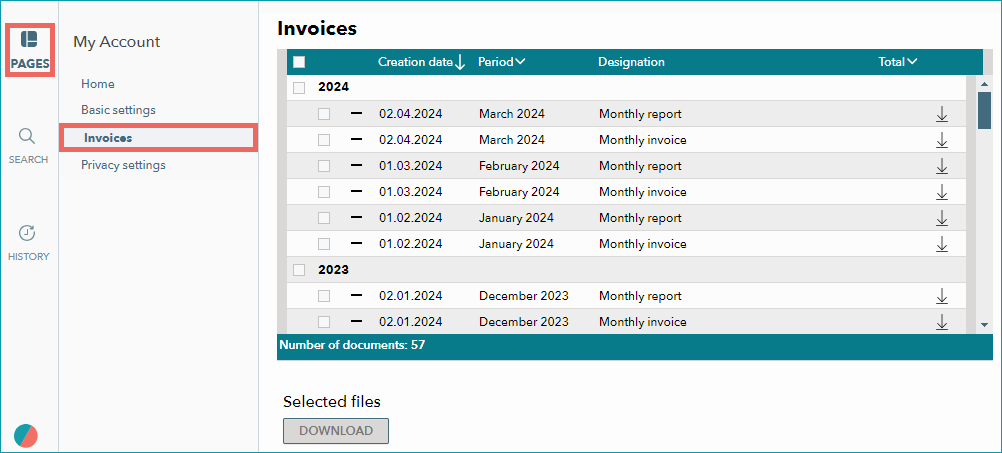Click 'Number of documents: 57' text
Image resolution: width=1002 pixels, height=453 pixels.
pos(352,346)
